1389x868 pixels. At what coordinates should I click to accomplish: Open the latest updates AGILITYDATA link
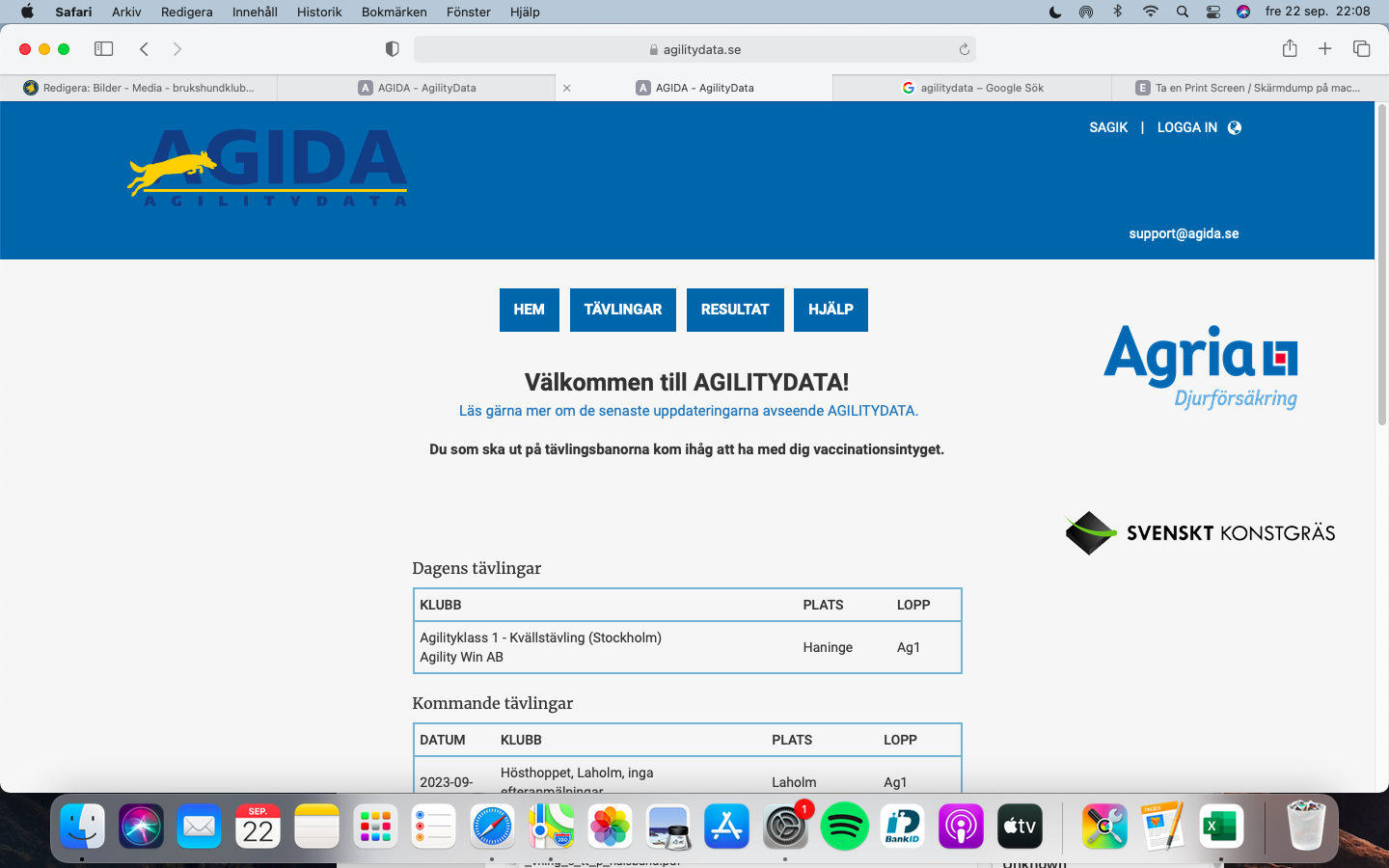point(688,411)
